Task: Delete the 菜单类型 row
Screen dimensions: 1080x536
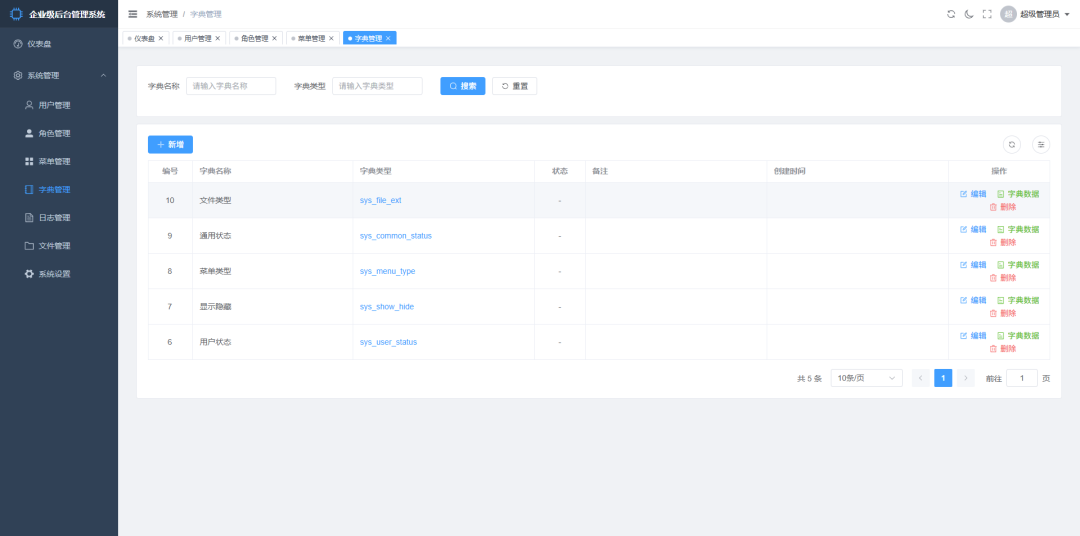Action: pos(1003,278)
